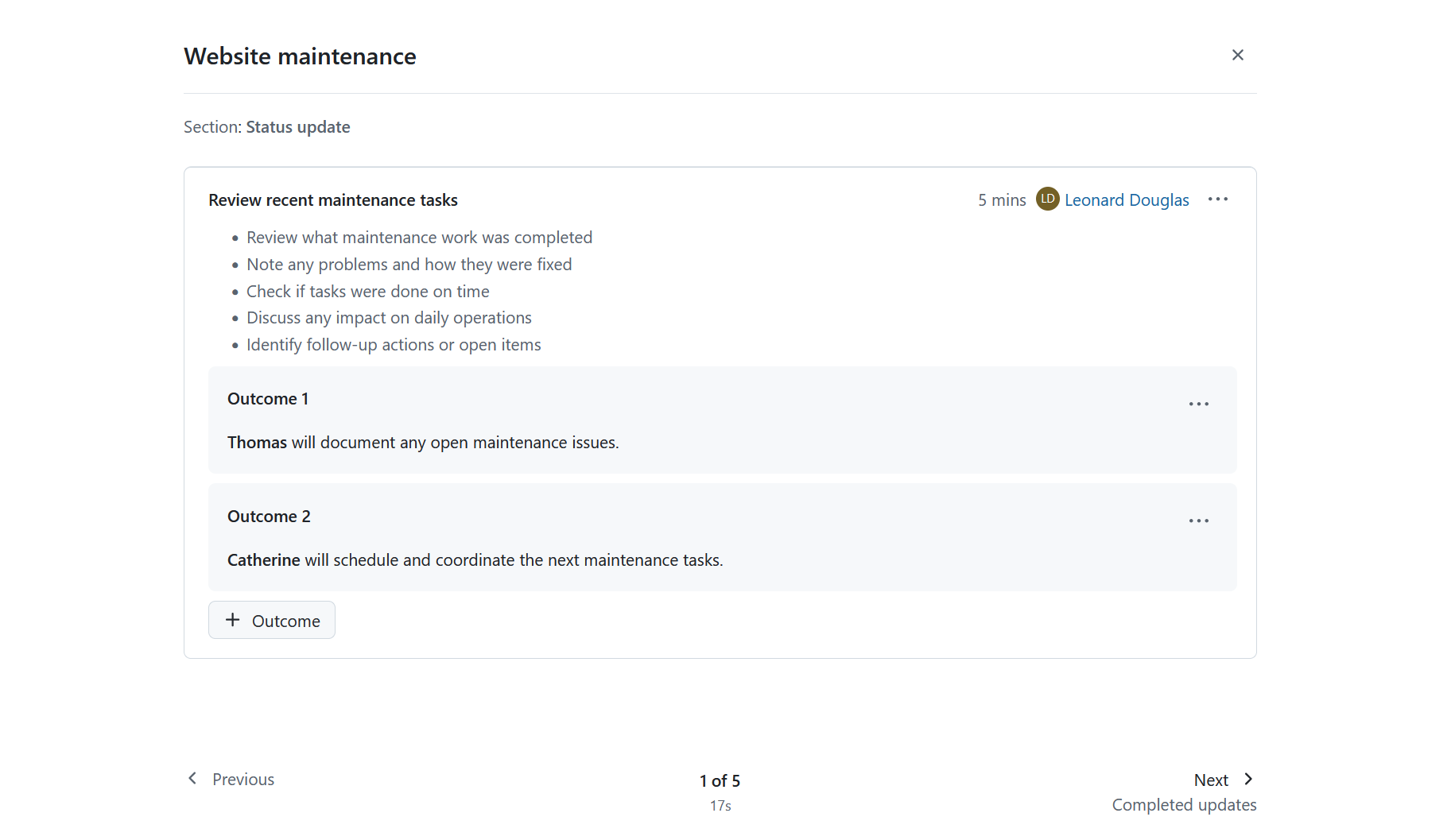Click the Status update section label
This screenshot has height=840, width=1455.
click(x=297, y=127)
